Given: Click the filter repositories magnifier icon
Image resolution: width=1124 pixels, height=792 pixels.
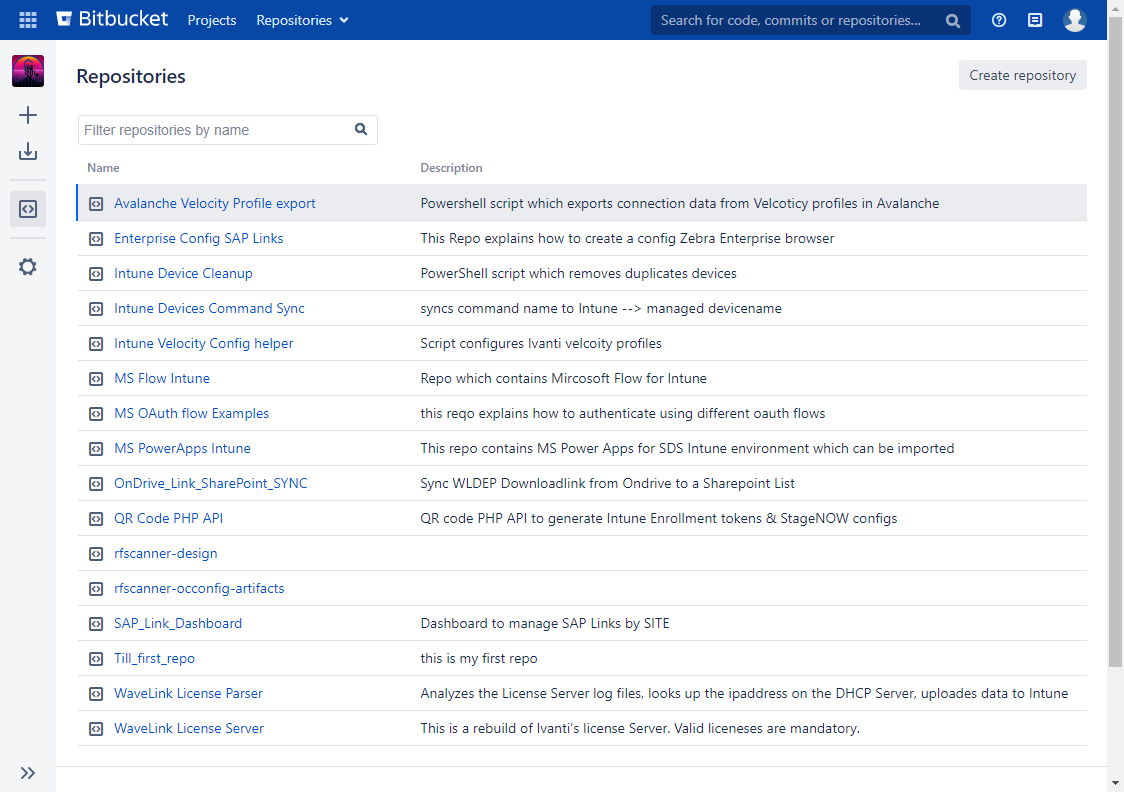Looking at the screenshot, I should click(x=361, y=129).
